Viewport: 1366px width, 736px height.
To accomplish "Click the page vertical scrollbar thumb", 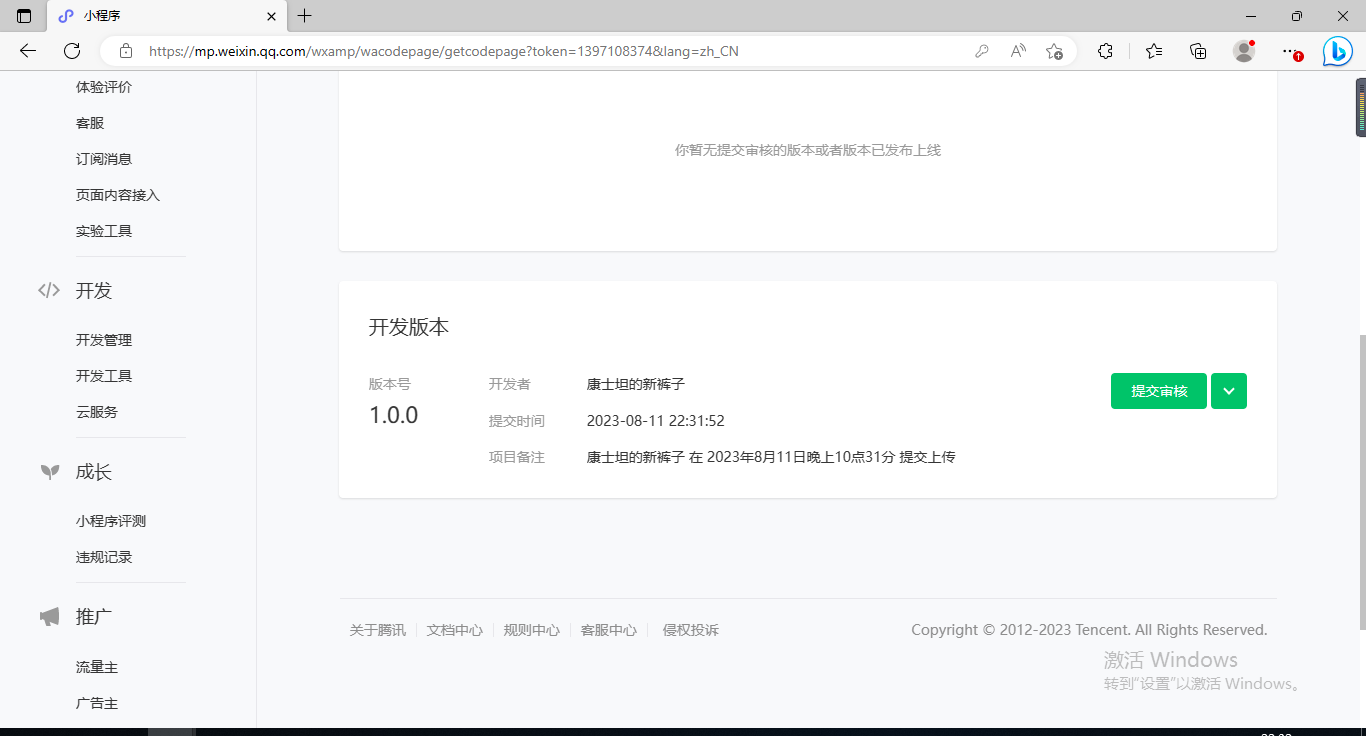I will 1361,480.
